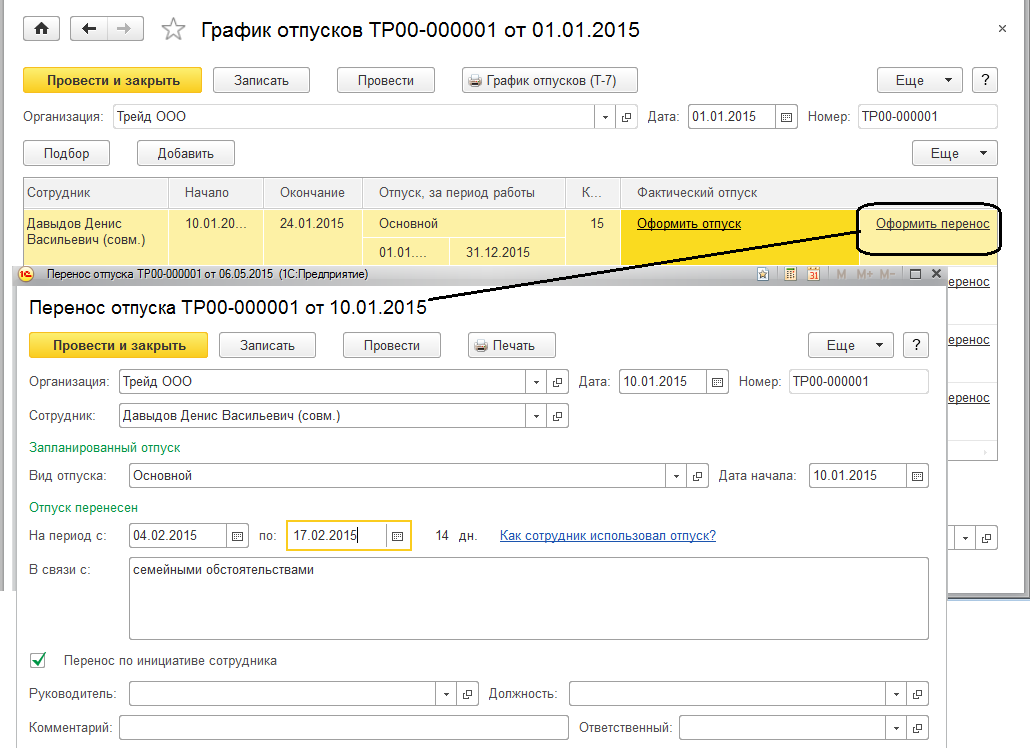Open date picker for 'На период с' field

[x=238, y=536]
